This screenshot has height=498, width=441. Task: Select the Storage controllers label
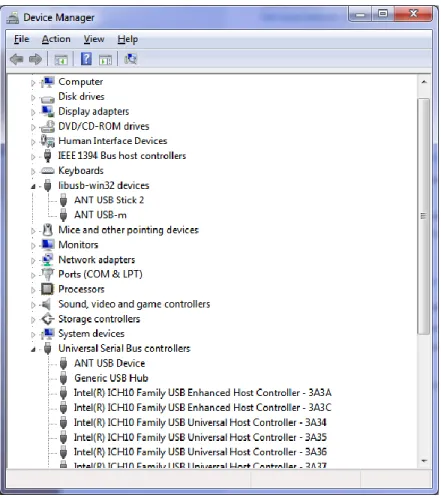[x=99, y=319]
